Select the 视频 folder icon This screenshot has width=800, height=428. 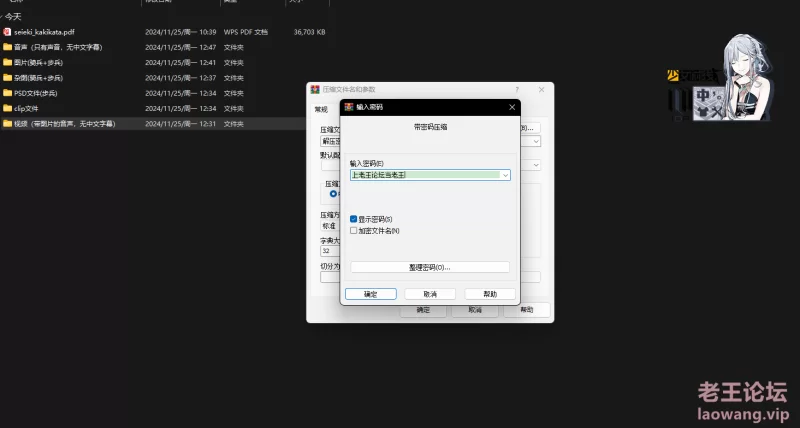pos(7,123)
